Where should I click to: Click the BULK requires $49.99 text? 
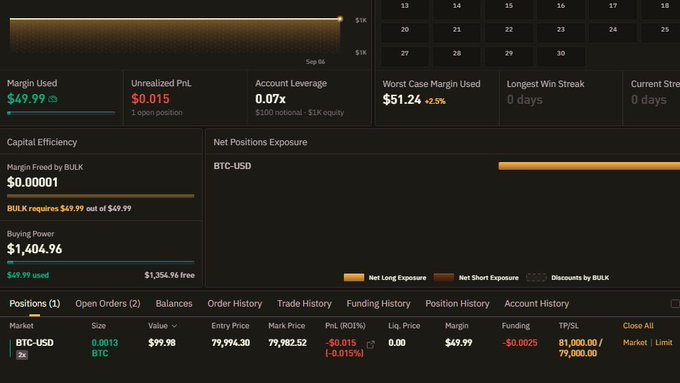(45, 209)
